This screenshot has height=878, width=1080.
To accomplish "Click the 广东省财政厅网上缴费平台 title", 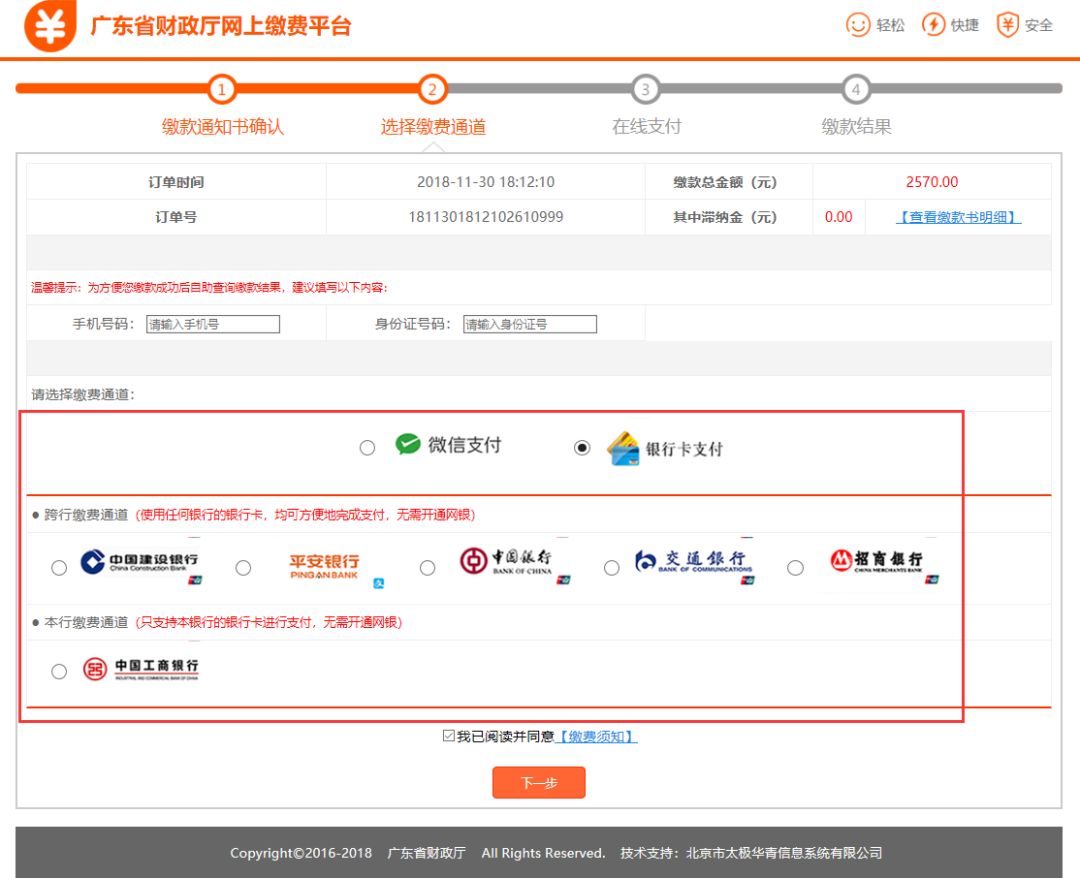I will pos(221,26).
